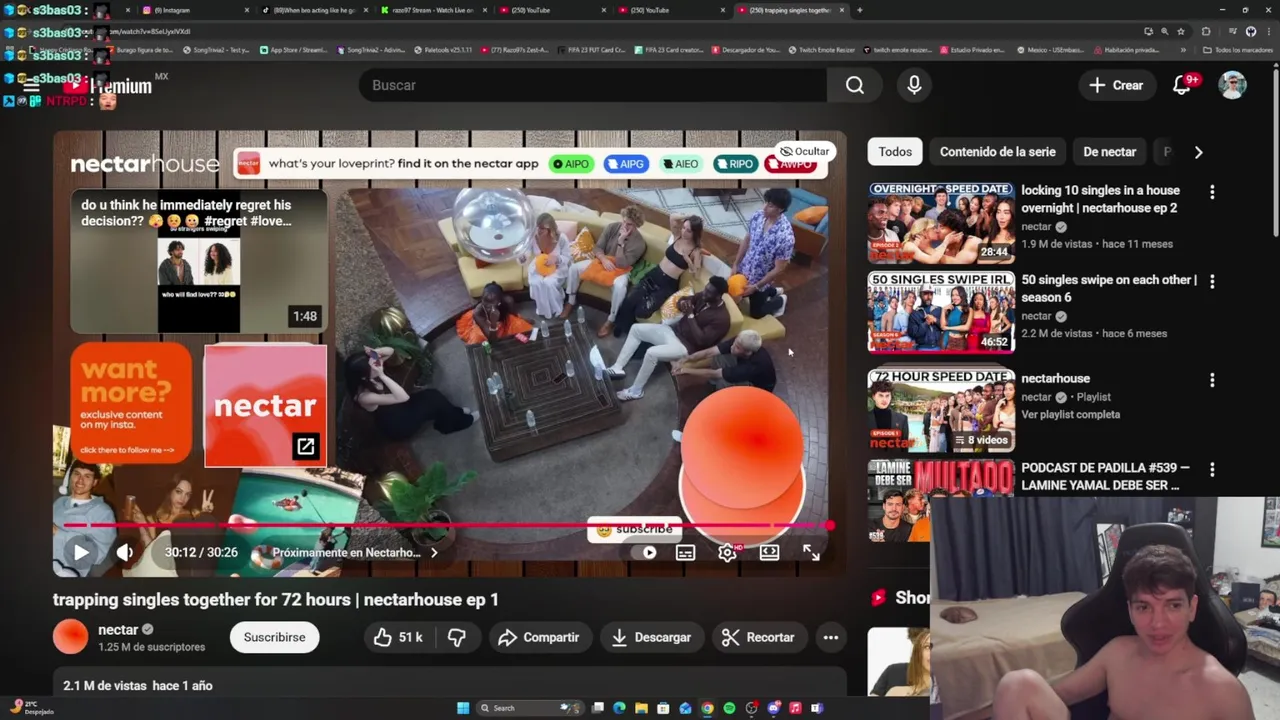1280x720 pixels.
Task: Like the video with the thumbs-up
Action: point(398,637)
